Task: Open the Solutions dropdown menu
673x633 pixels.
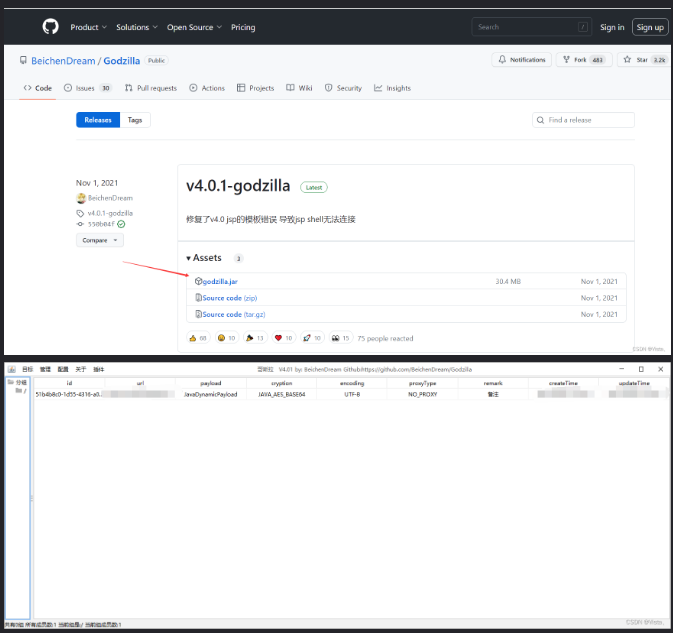Action: [137, 27]
